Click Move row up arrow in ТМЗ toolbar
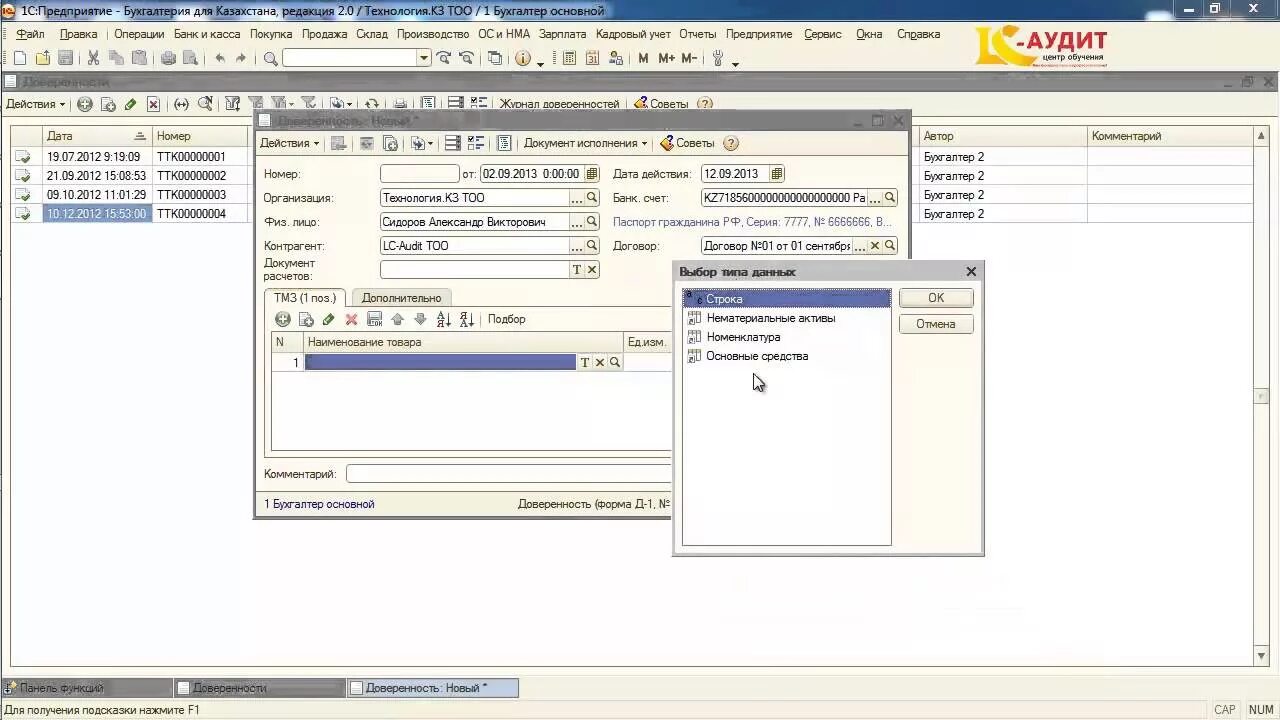Image resolution: width=1280 pixels, height=720 pixels. [x=397, y=319]
